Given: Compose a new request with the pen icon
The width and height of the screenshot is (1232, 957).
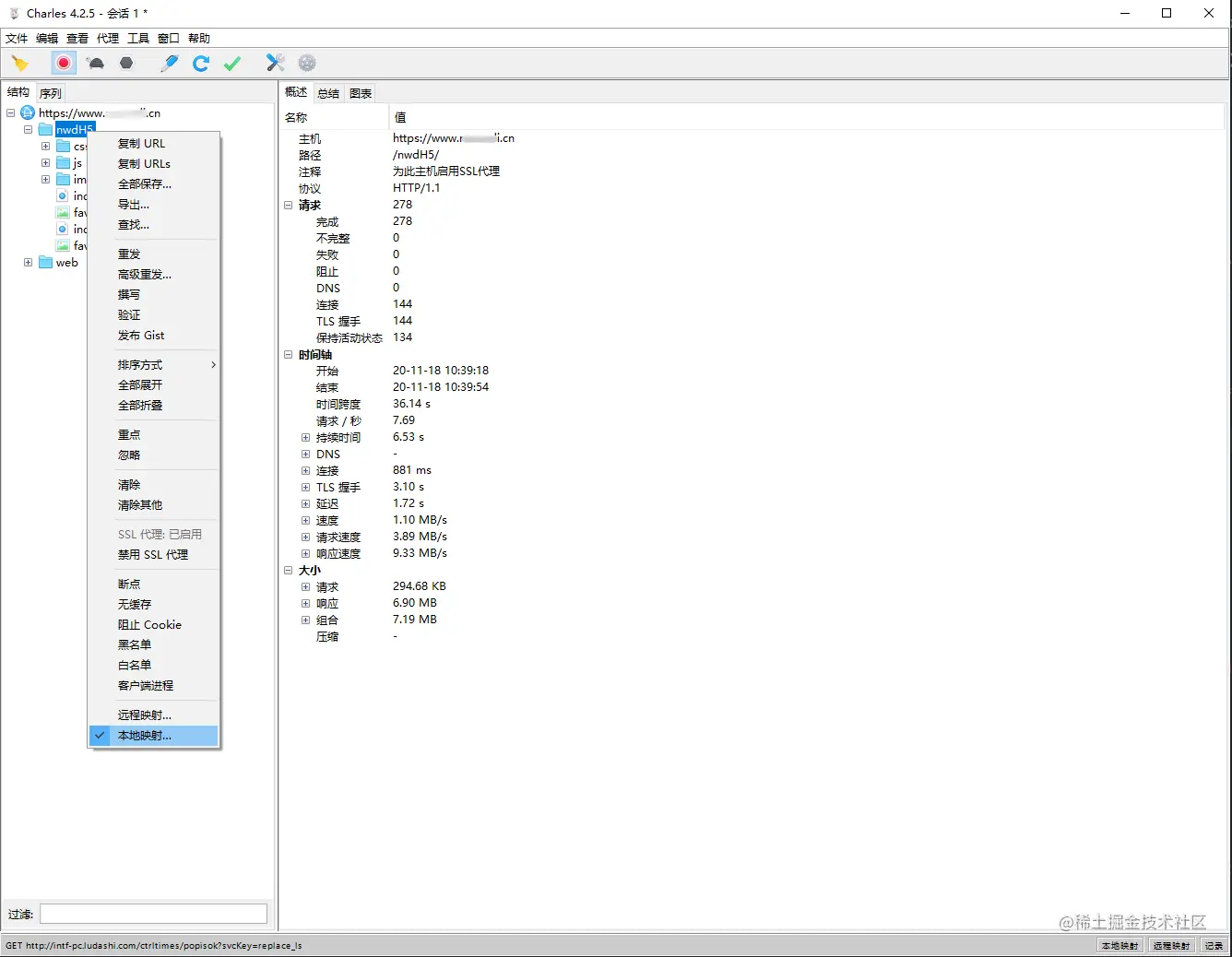Looking at the screenshot, I should pyautogui.click(x=170, y=63).
